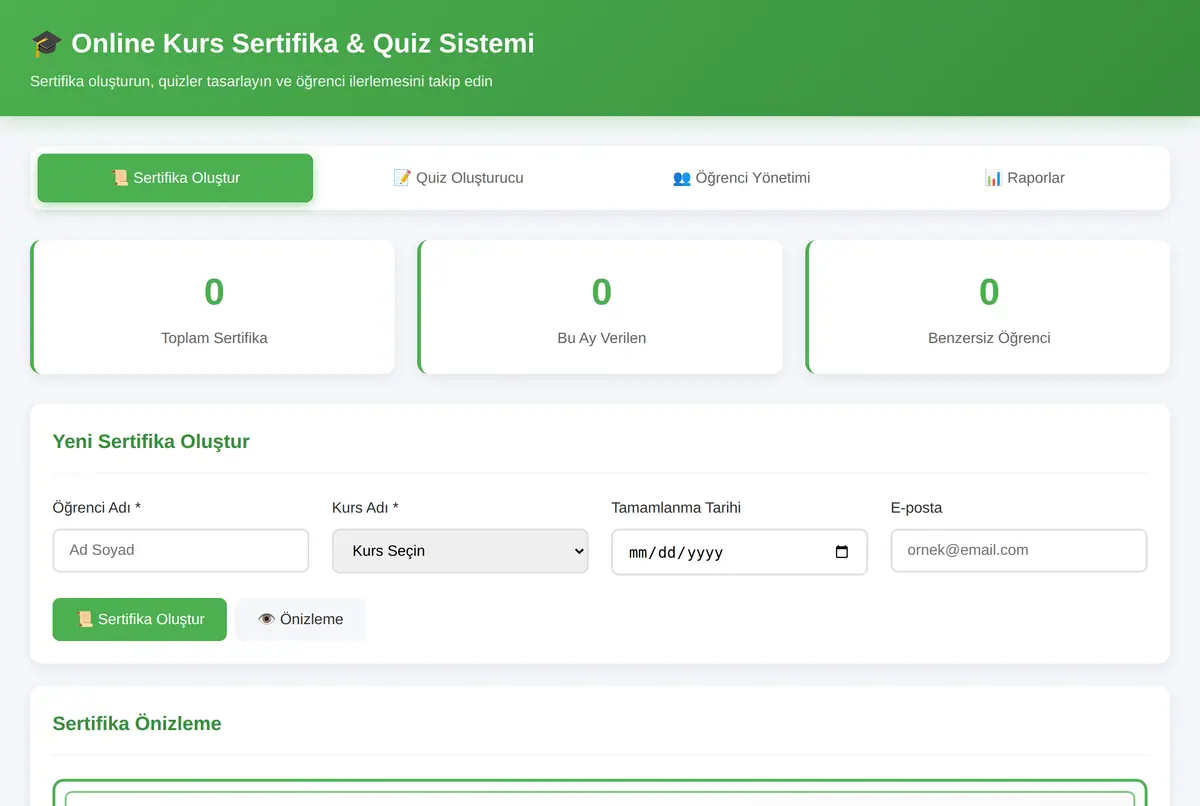Click the header subtitle about Sertifika oluşturun
Screen dimensions: 1200x806
point(261,81)
